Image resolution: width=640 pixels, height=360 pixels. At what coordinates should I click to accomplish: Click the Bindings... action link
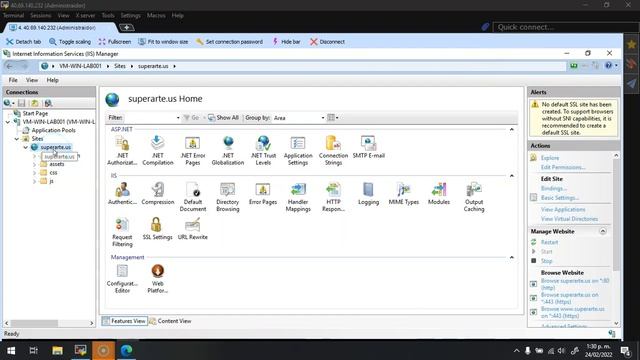click(x=554, y=189)
